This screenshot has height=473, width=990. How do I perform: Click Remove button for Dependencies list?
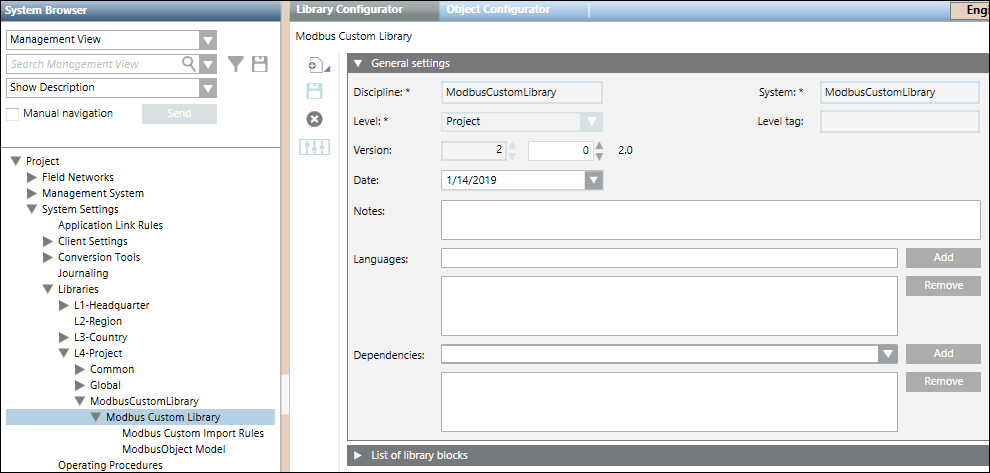(x=943, y=381)
